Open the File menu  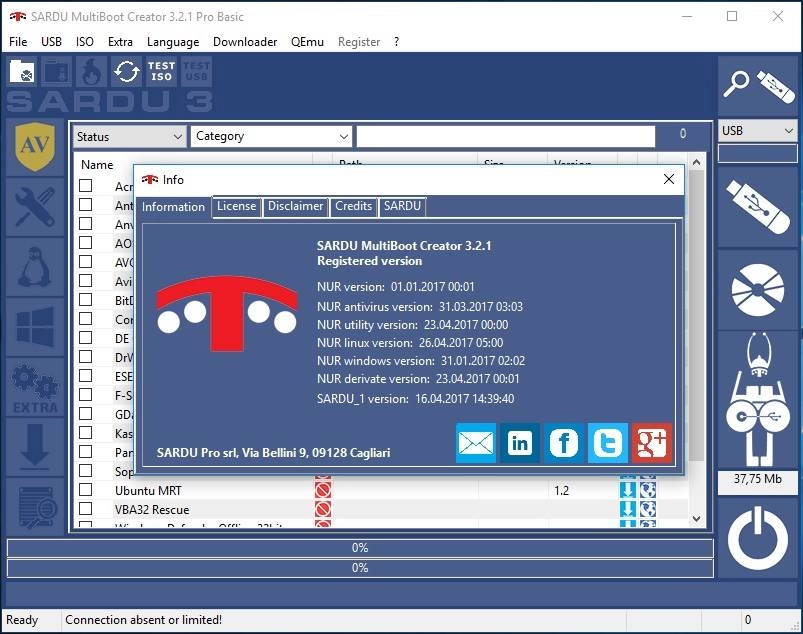18,41
